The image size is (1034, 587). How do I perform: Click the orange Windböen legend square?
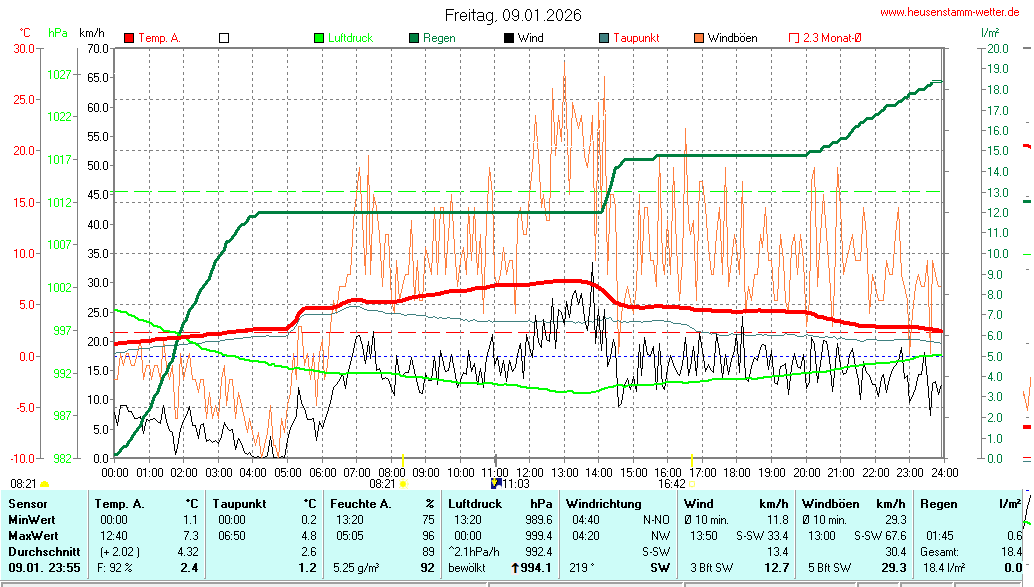point(699,38)
